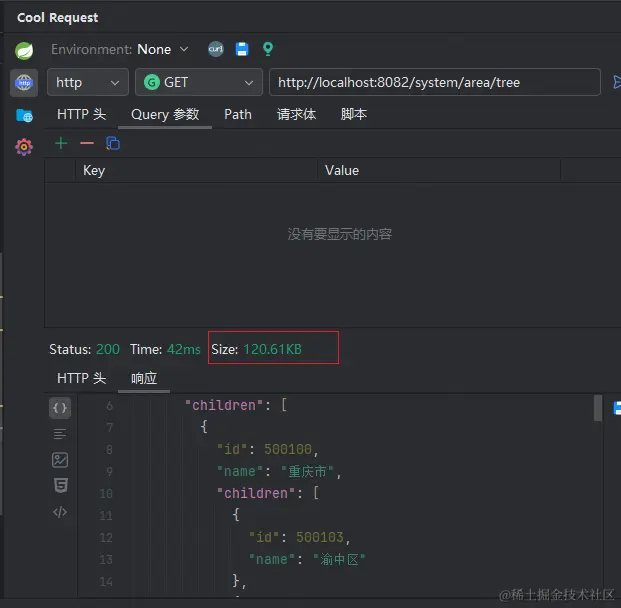This screenshot has width=621, height=608.
Task: Select JSON braces response view icon
Action: pyautogui.click(x=60, y=408)
